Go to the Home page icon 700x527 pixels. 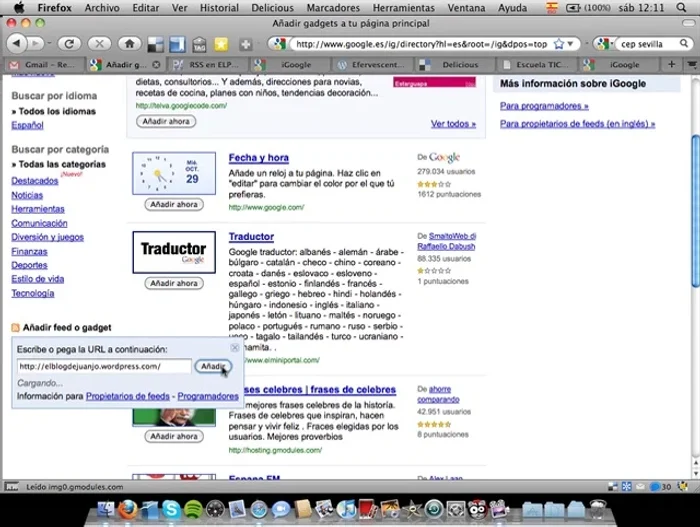tap(128, 44)
